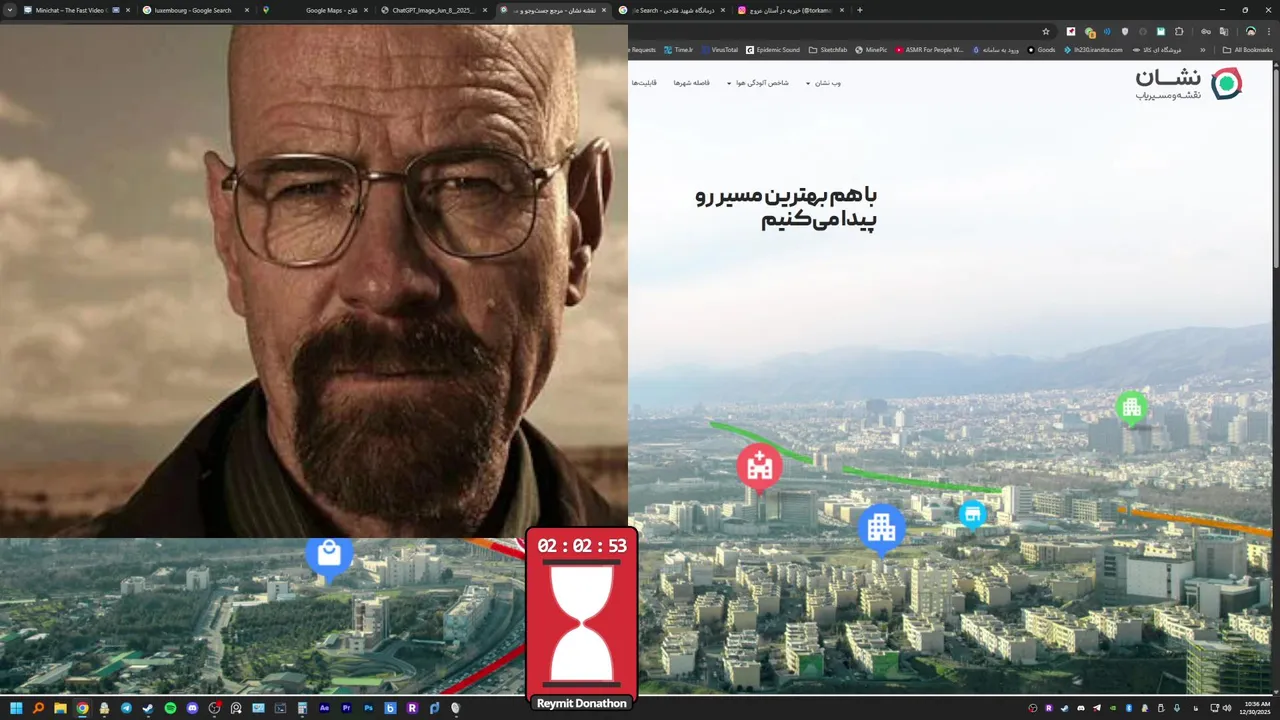This screenshot has width=1280, height=720.
Task: Open Spotify from the taskbar
Action: pyautogui.click(x=170, y=708)
